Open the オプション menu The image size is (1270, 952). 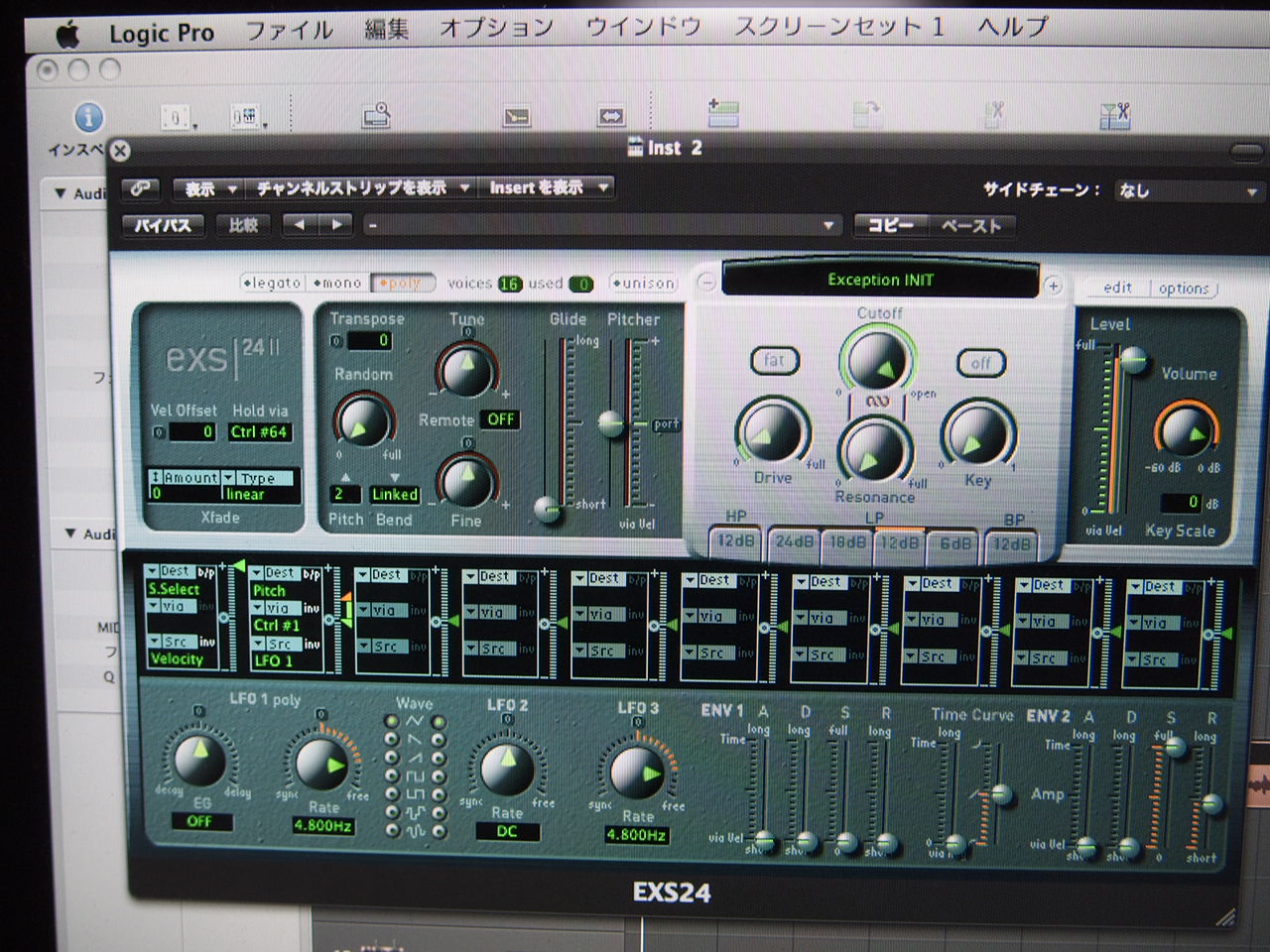[496, 28]
